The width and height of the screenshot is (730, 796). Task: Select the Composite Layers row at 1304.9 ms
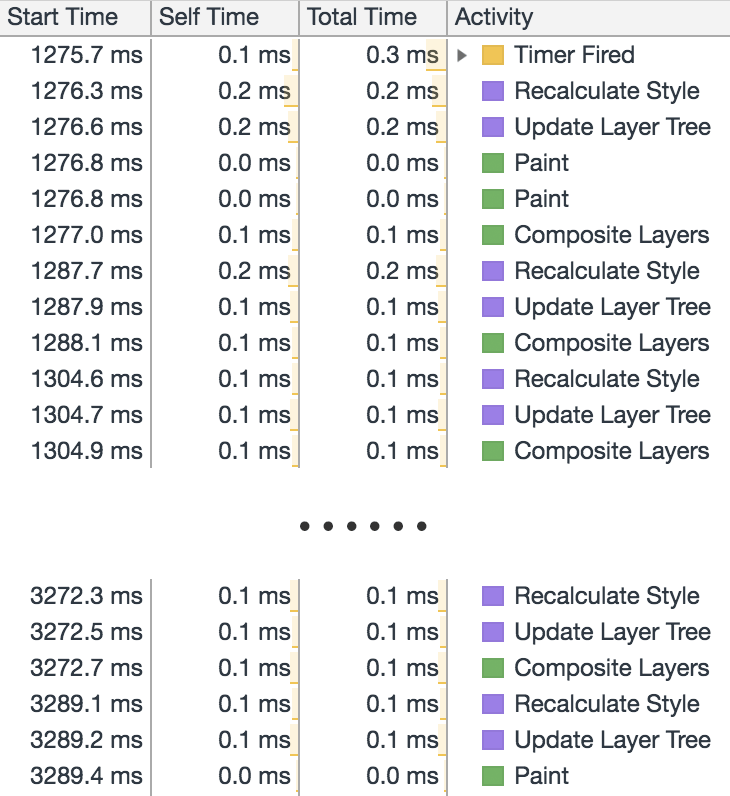click(611, 451)
